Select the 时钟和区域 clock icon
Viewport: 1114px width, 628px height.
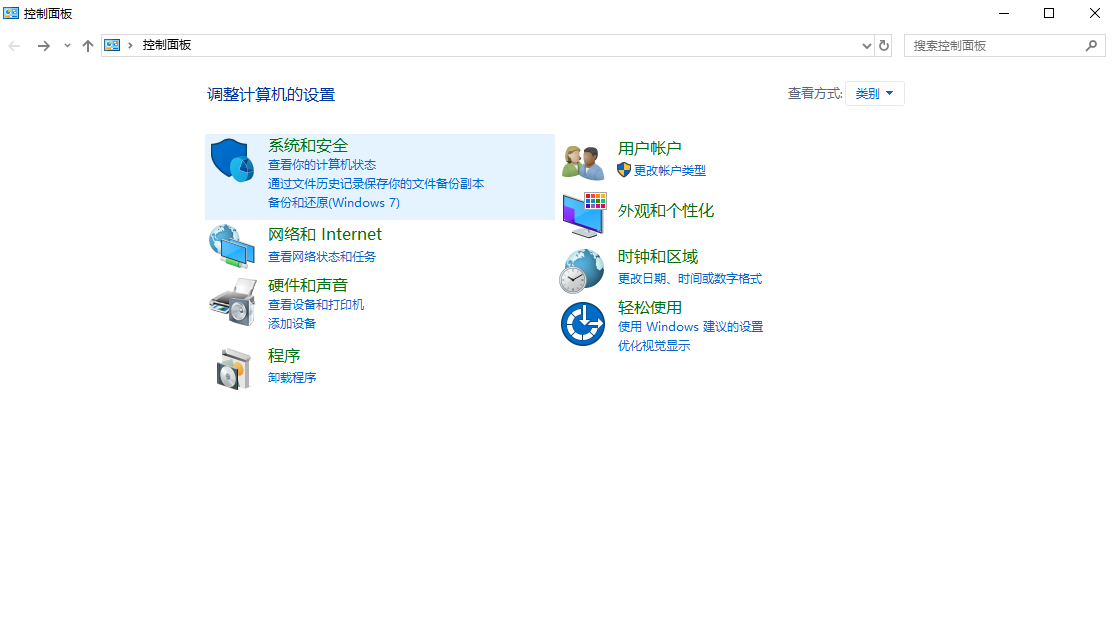[582, 268]
